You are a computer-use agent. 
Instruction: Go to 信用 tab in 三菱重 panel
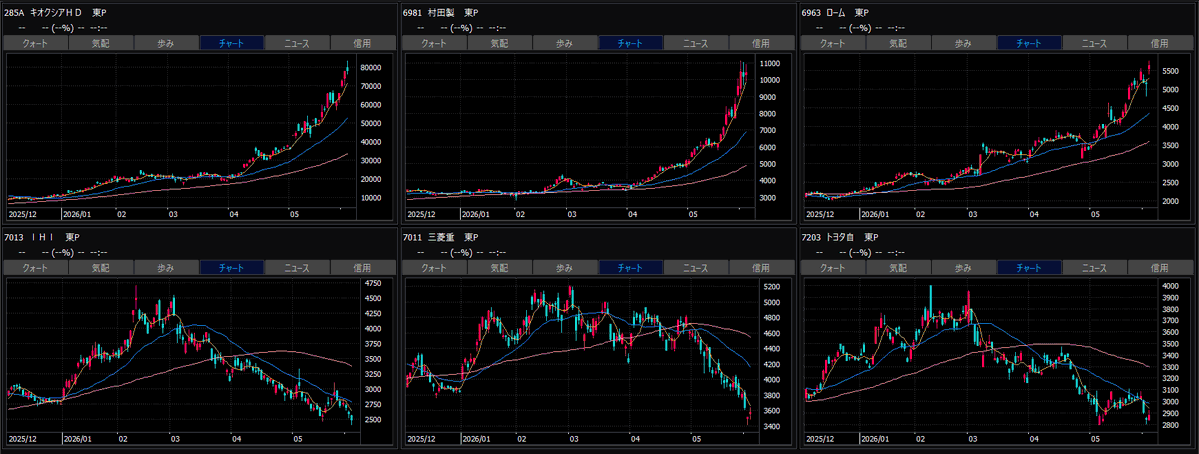pos(762,268)
